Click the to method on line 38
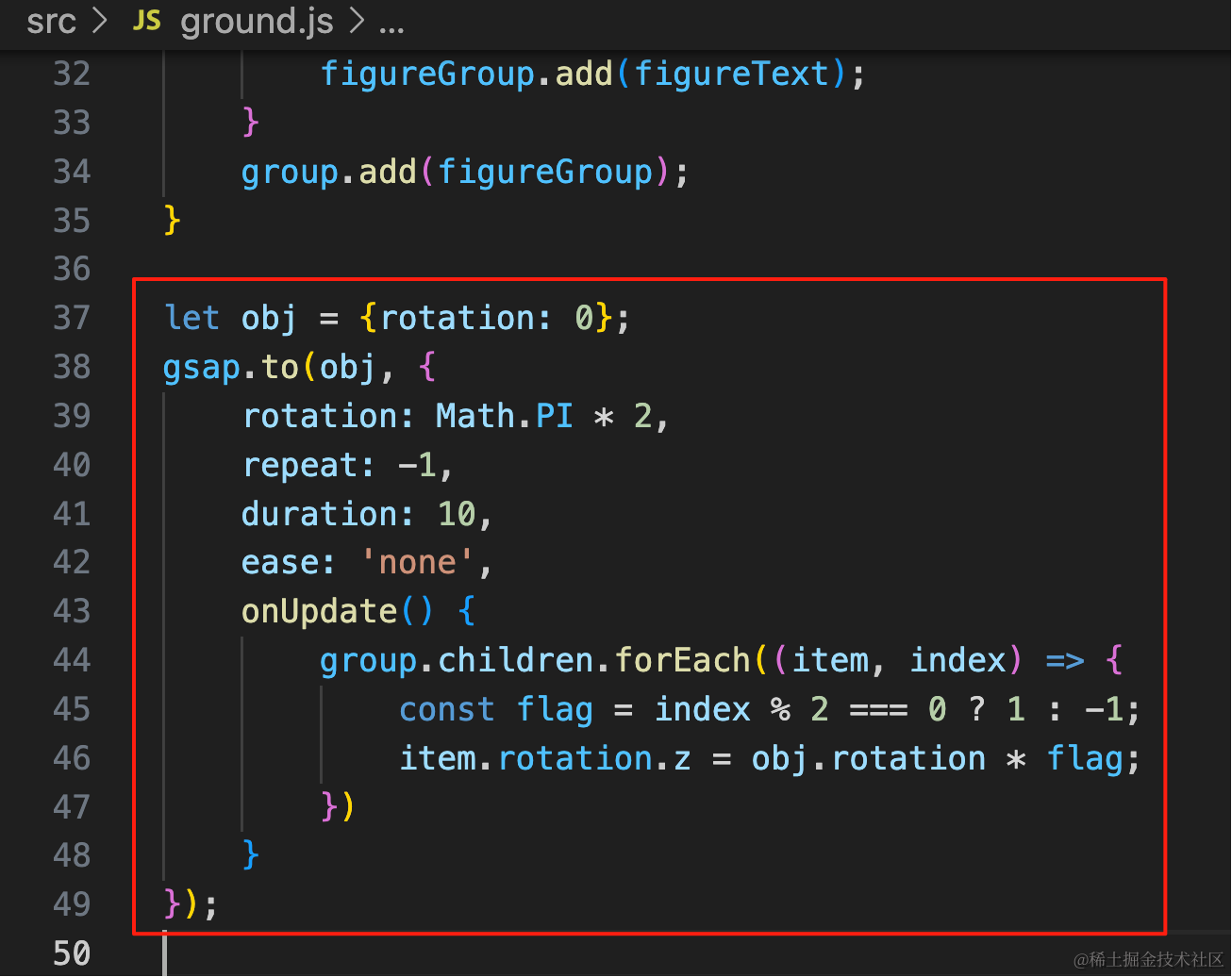Image resolution: width=1232 pixels, height=977 pixels. (280, 367)
